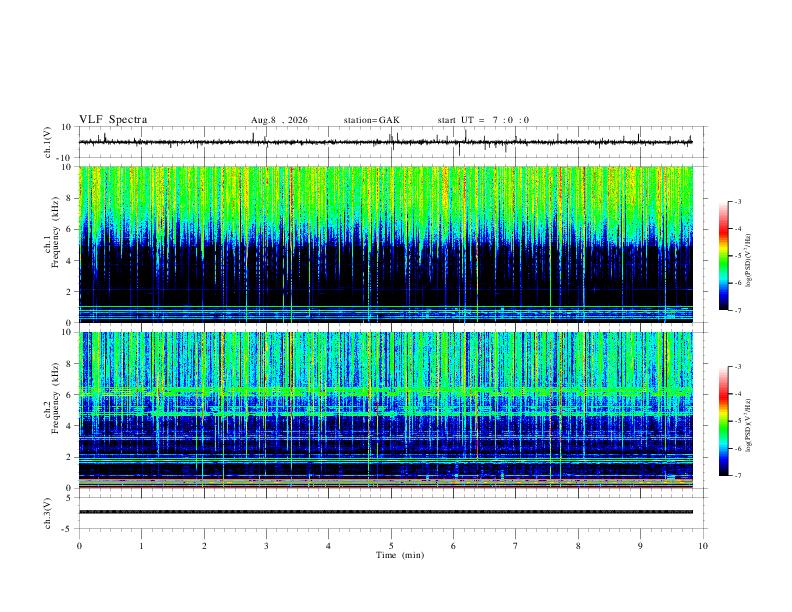The height and width of the screenshot is (612, 792).
Task: Click the 0 minute tick label on time axis
Action: [79, 546]
